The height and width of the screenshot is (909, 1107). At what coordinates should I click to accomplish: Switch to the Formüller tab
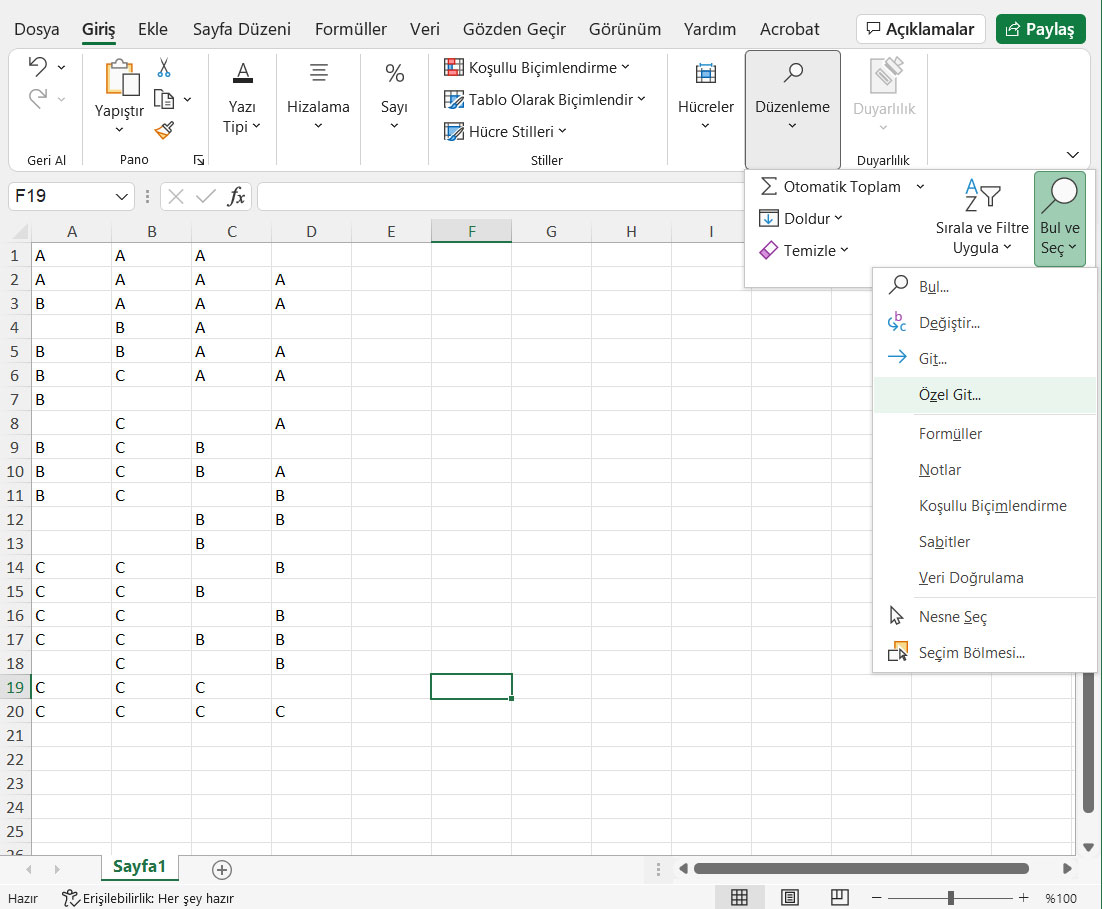[350, 29]
